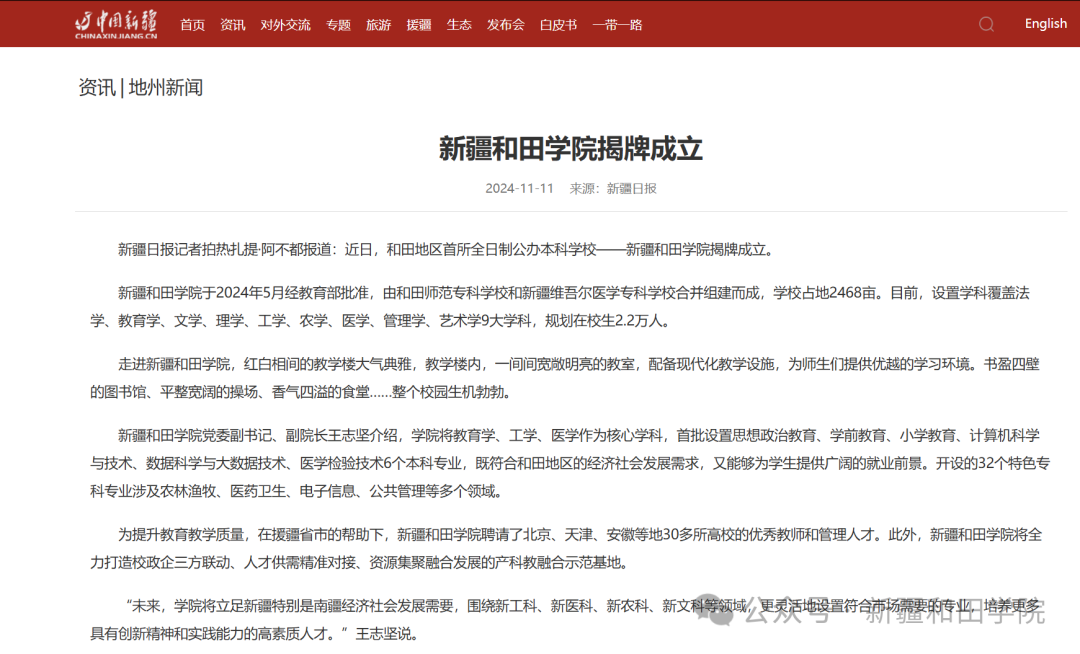Open the 专题 section
Viewport: 1080px width, 654px height.
(x=338, y=24)
